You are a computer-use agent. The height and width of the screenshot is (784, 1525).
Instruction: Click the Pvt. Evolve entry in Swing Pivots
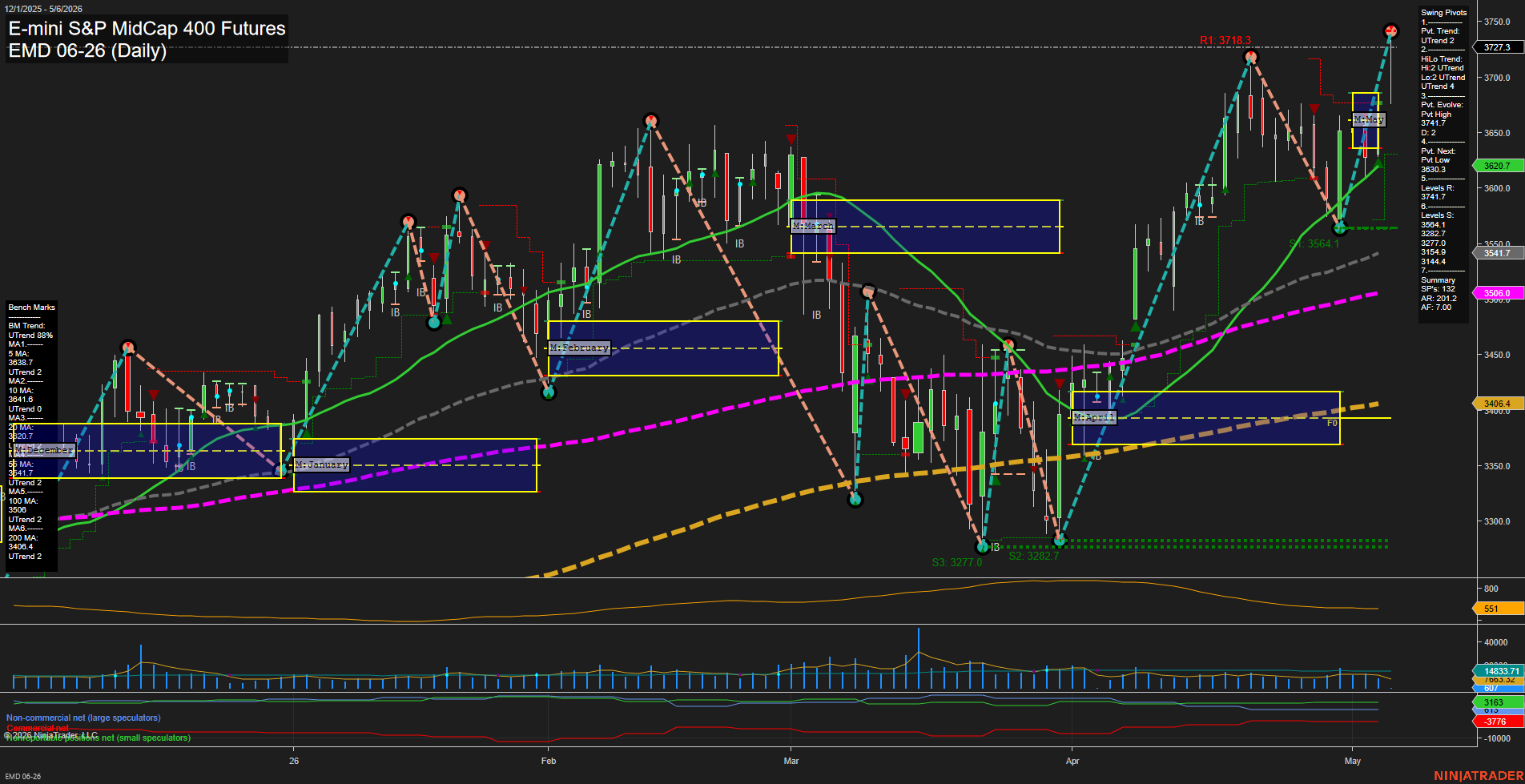1442,105
